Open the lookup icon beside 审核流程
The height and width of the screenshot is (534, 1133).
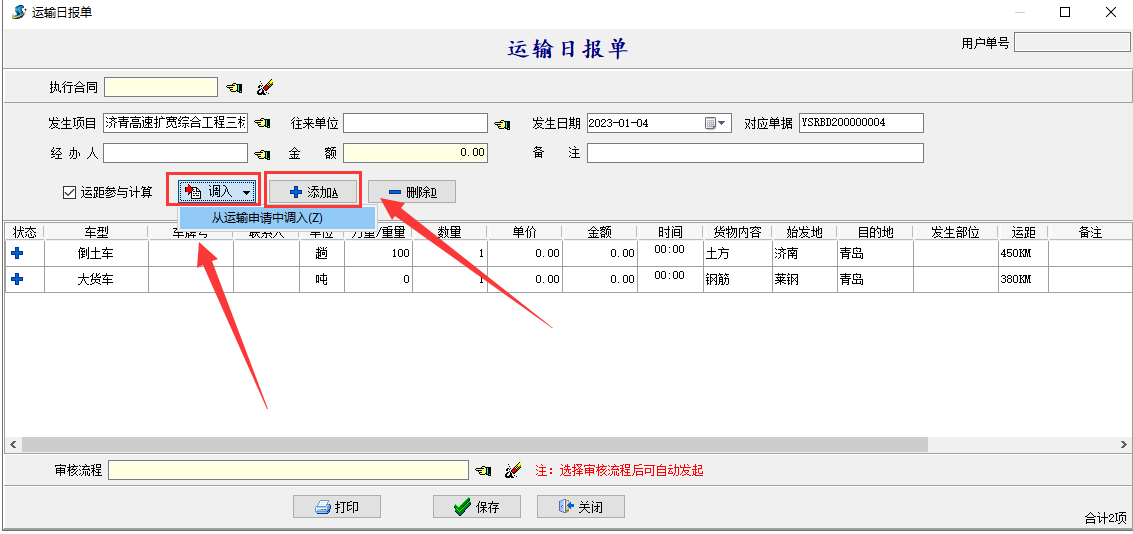tap(483, 470)
